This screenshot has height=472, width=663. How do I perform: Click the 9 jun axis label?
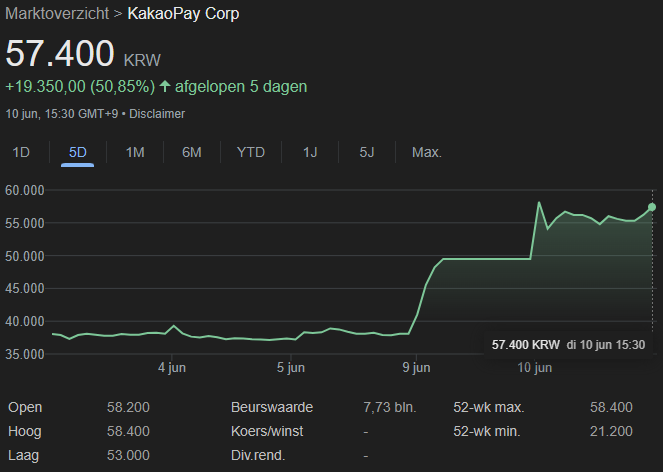416,368
